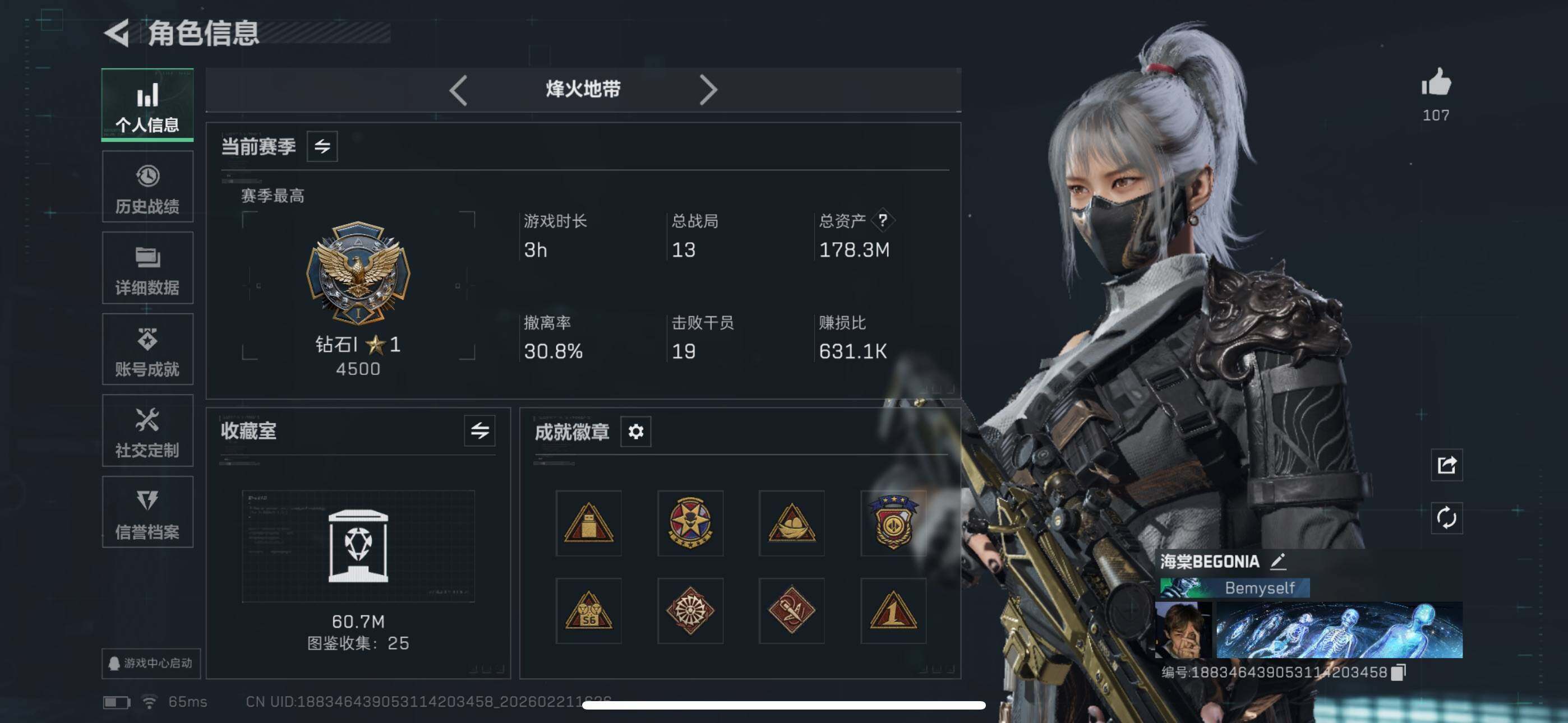Edit the nickname 海棠BEGONIA with the pencil icon
This screenshot has width=1568, height=723.
pos(1278,561)
